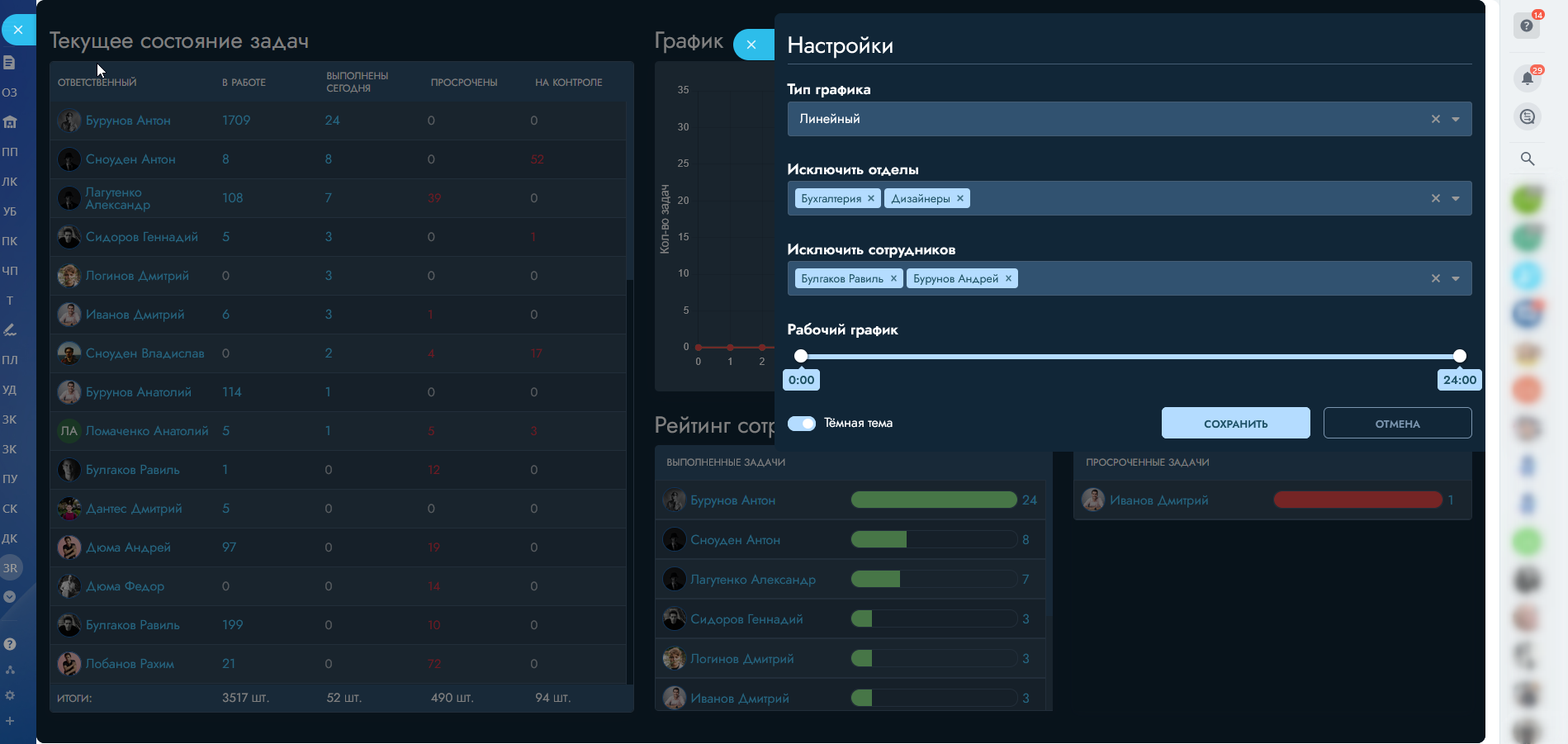
Task: Expand the Тип графика dropdown arrow
Action: pos(1456,119)
